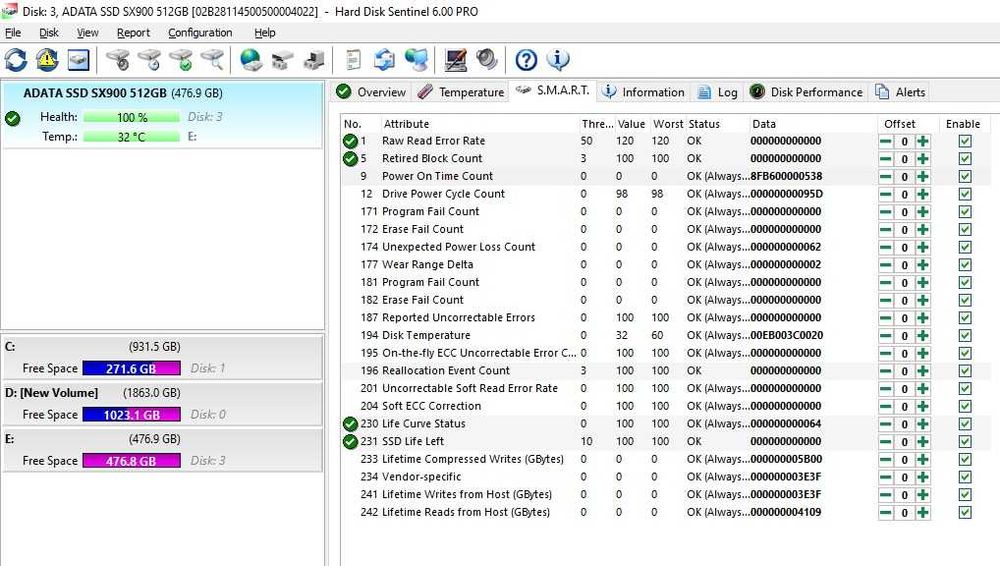Untick Enable for Power On Time Count

965,176
